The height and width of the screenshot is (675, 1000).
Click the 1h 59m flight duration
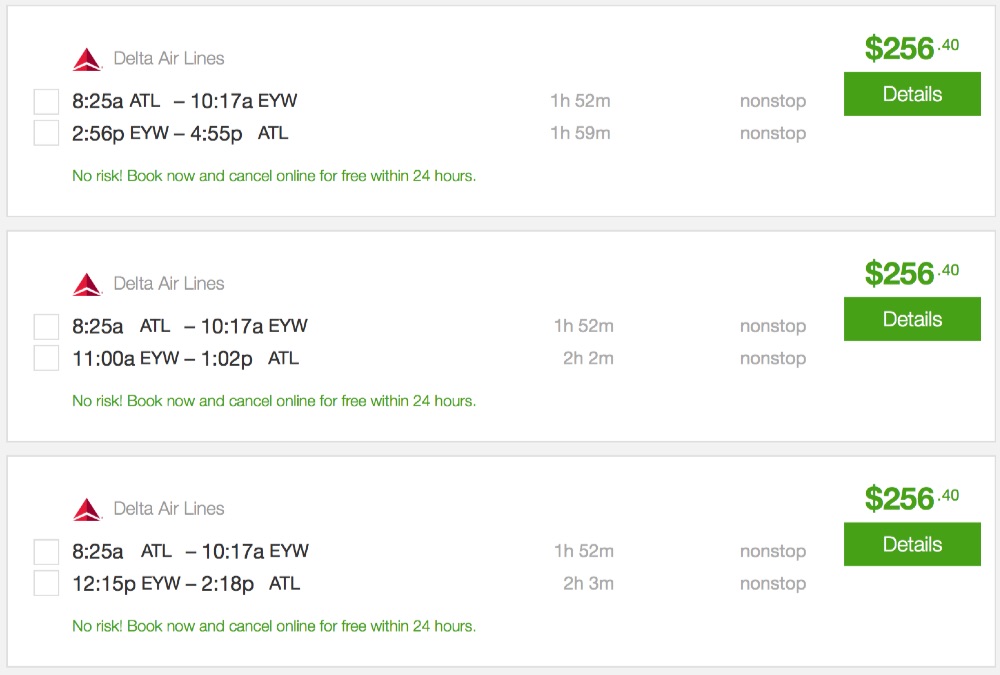(580, 133)
